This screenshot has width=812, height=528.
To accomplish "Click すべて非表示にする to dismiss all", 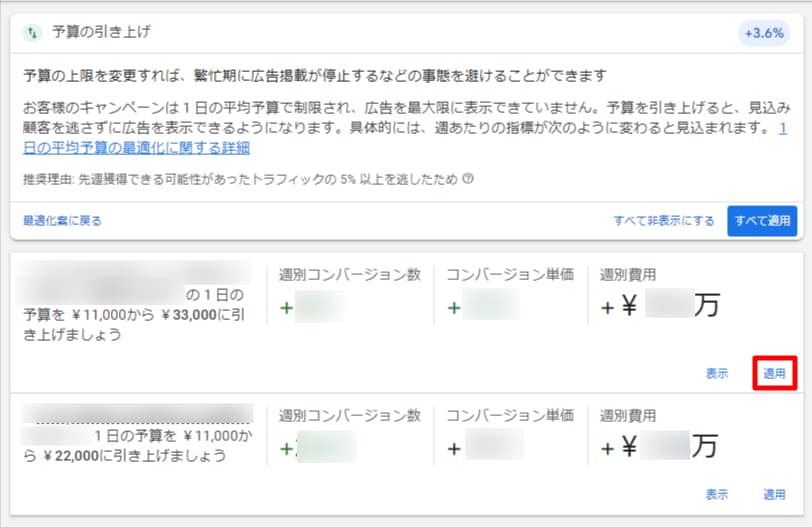I will coord(664,221).
